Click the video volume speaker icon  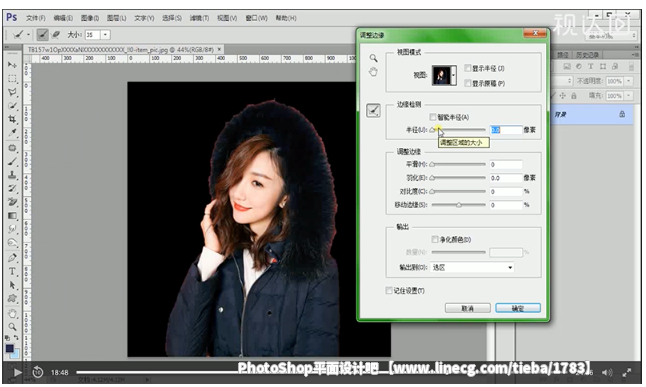pos(607,373)
